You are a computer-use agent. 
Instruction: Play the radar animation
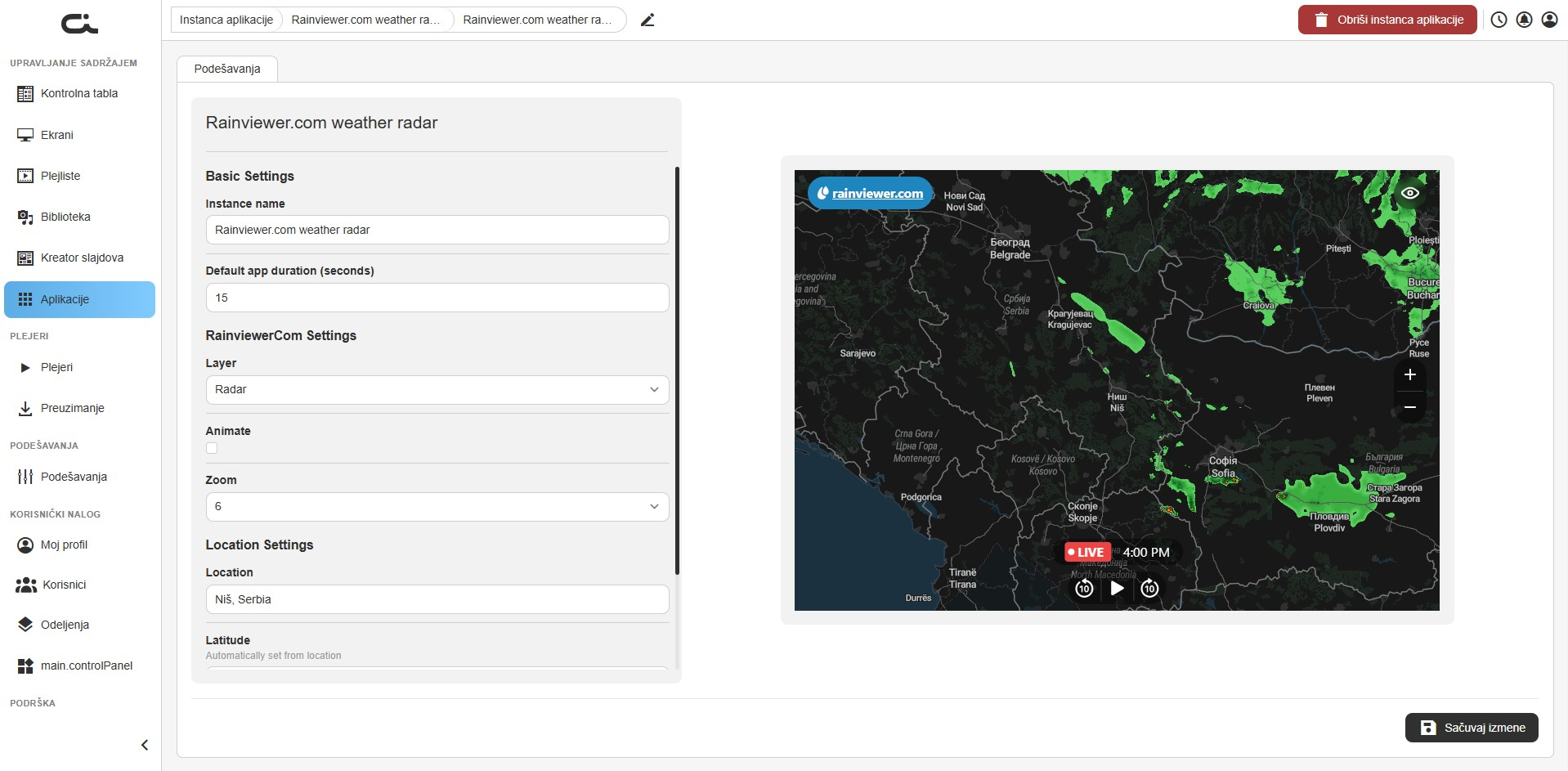tap(1117, 588)
